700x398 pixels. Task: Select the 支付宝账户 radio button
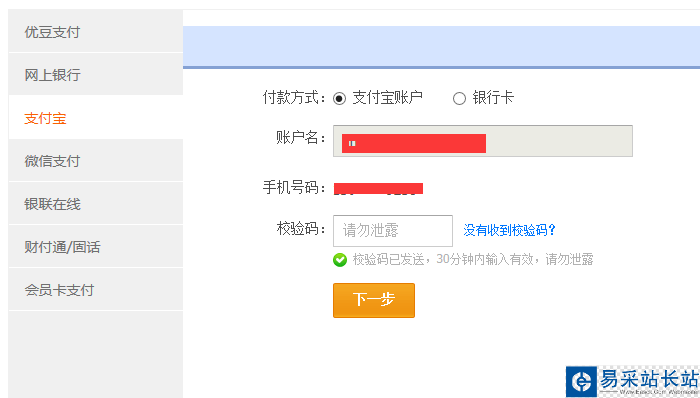pos(339,98)
